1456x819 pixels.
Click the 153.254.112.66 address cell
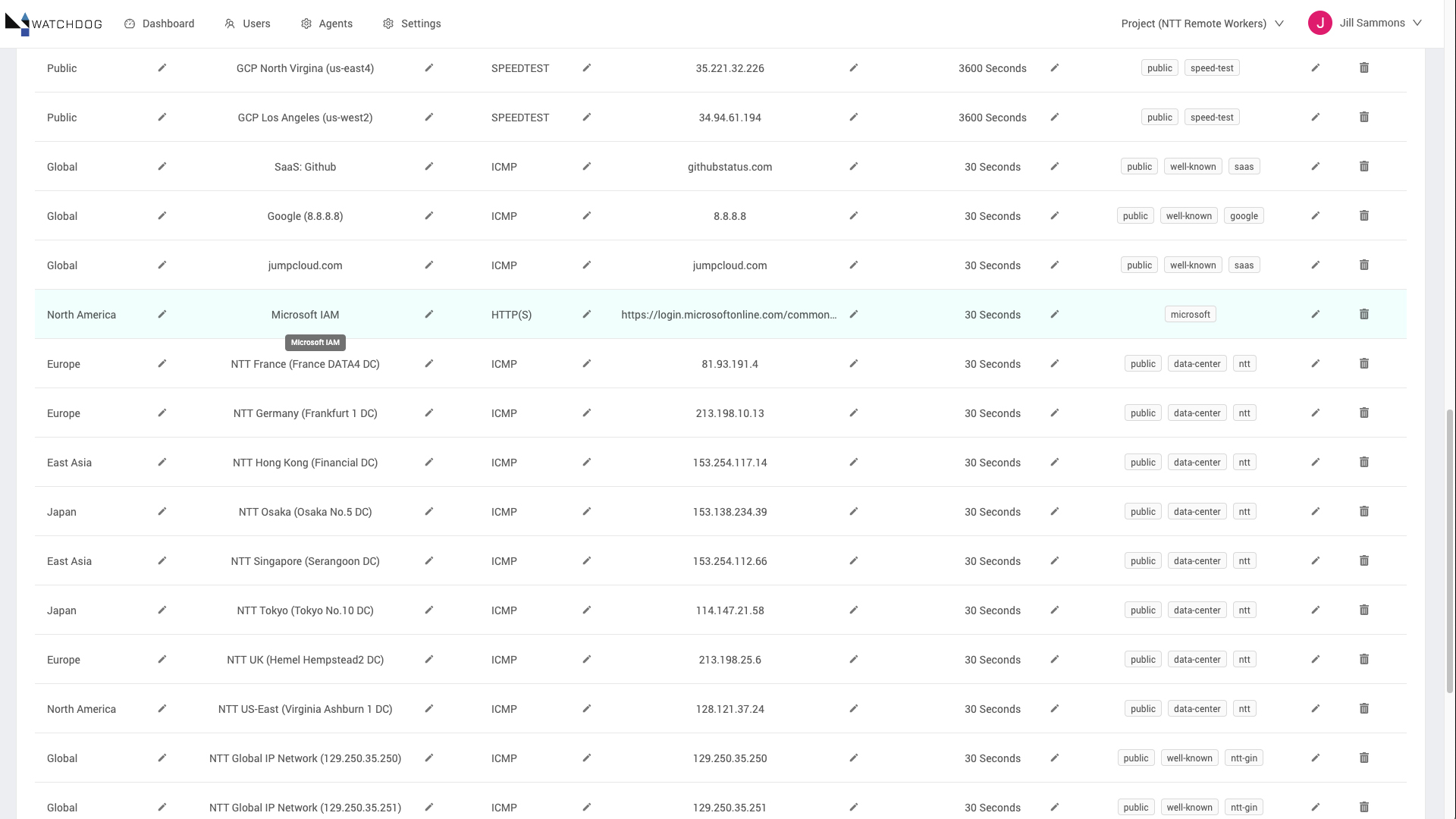pyautogui.click(x=730, y=561)
